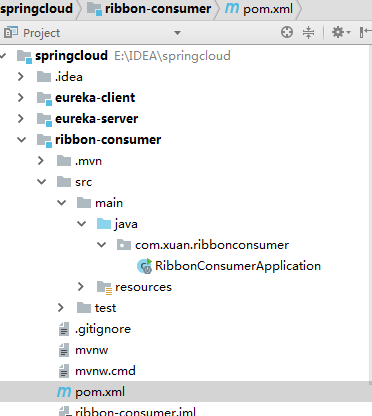Click the Maven icon beside pom.xml in tree
This screenshot has height=416, width=372.
tap(64, 392)
